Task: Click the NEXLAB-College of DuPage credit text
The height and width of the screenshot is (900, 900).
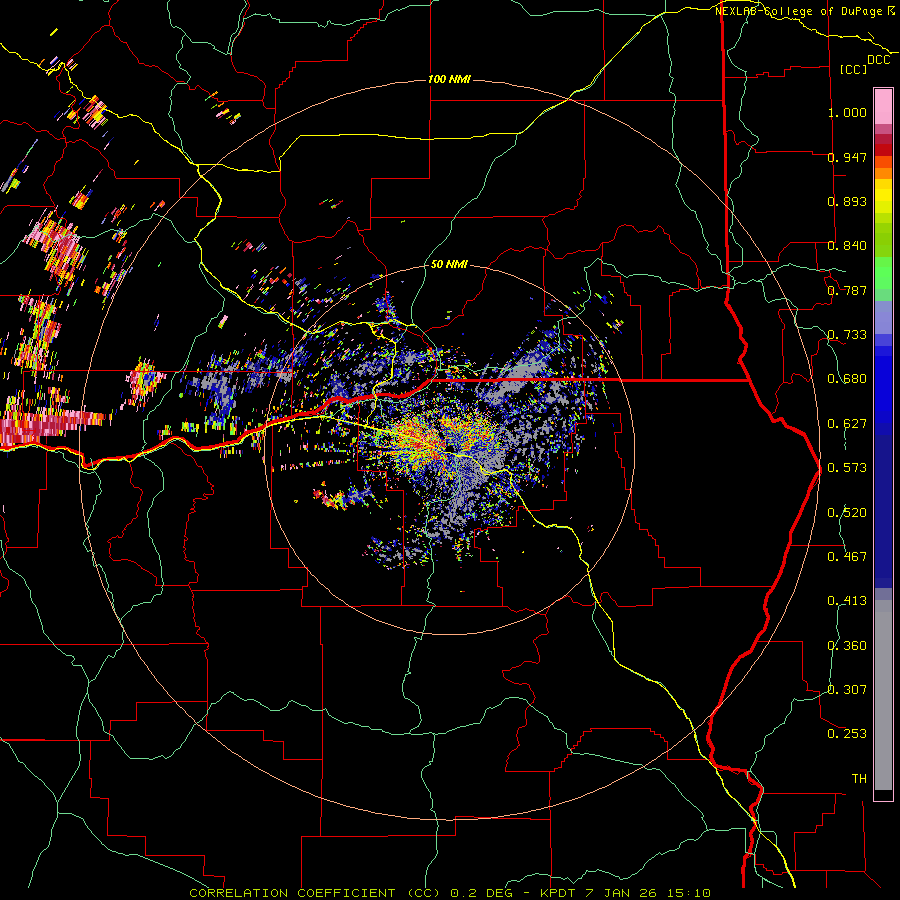Action: point(801,11)
